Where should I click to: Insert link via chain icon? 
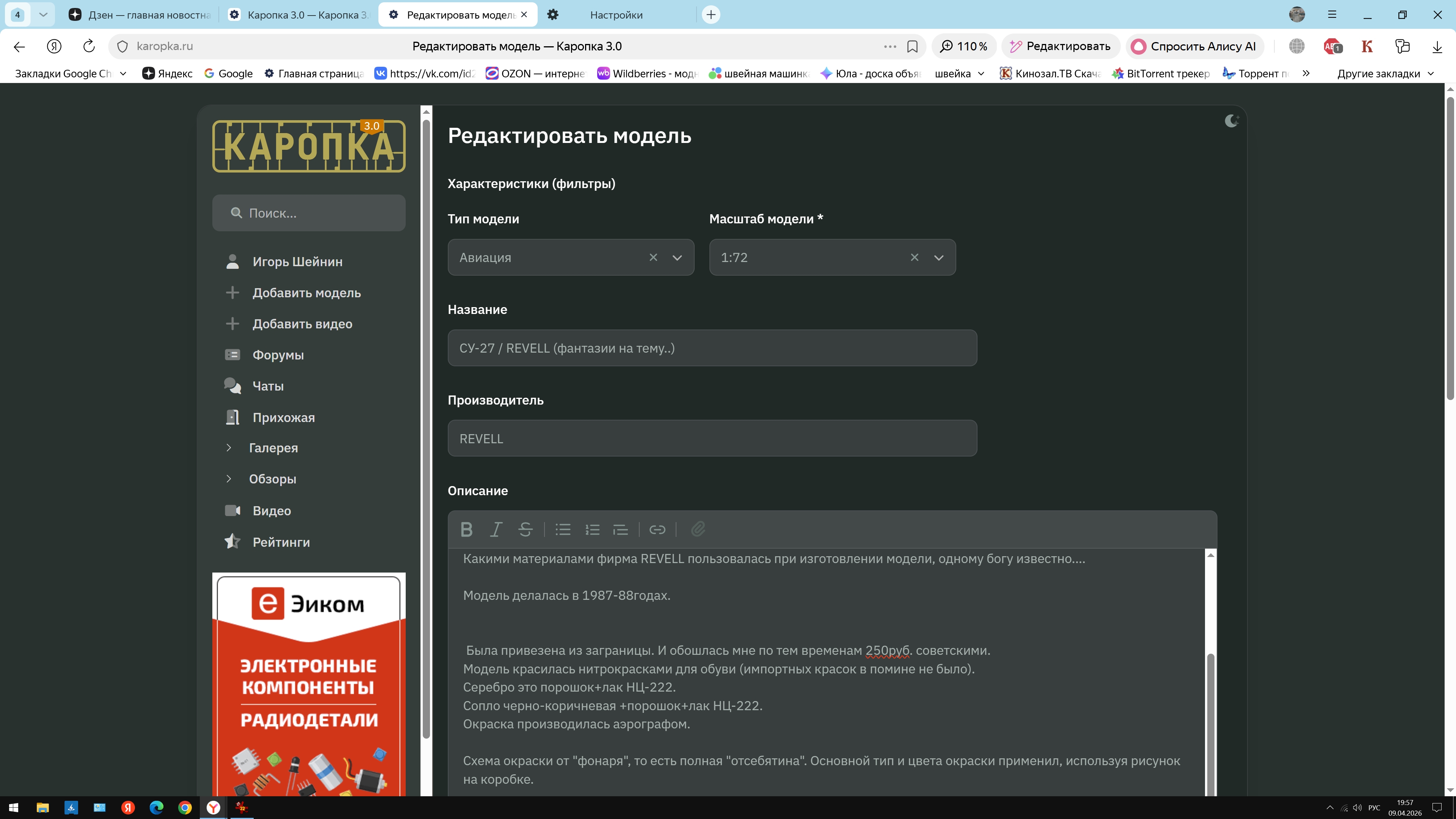tap(657, 530)
